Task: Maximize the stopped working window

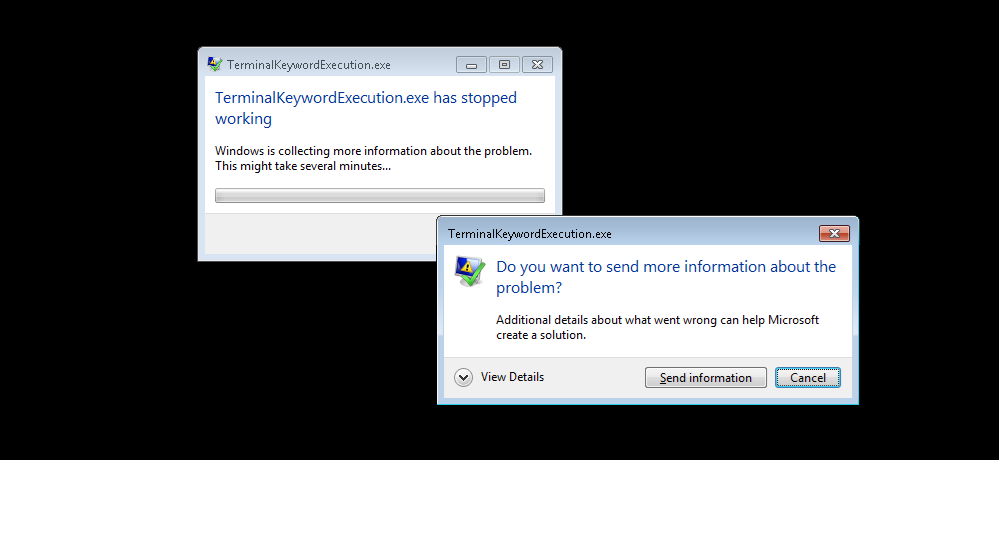Action: (x=504, y=65)
